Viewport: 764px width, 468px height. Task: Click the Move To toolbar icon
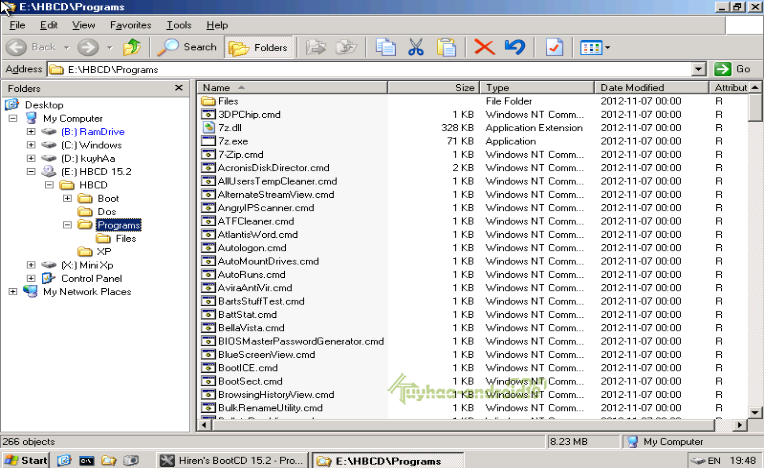pyautogui.click(x=316, y=47)
